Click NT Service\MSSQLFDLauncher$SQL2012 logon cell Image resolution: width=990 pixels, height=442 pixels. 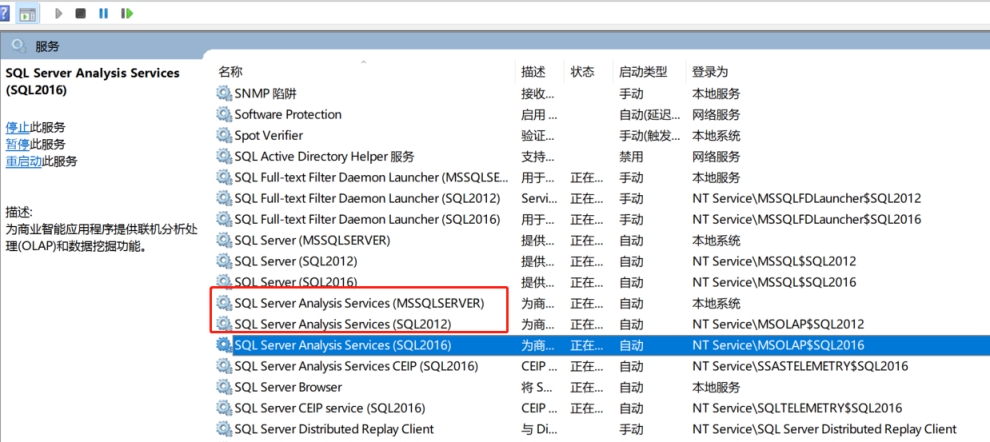(806, 198)
